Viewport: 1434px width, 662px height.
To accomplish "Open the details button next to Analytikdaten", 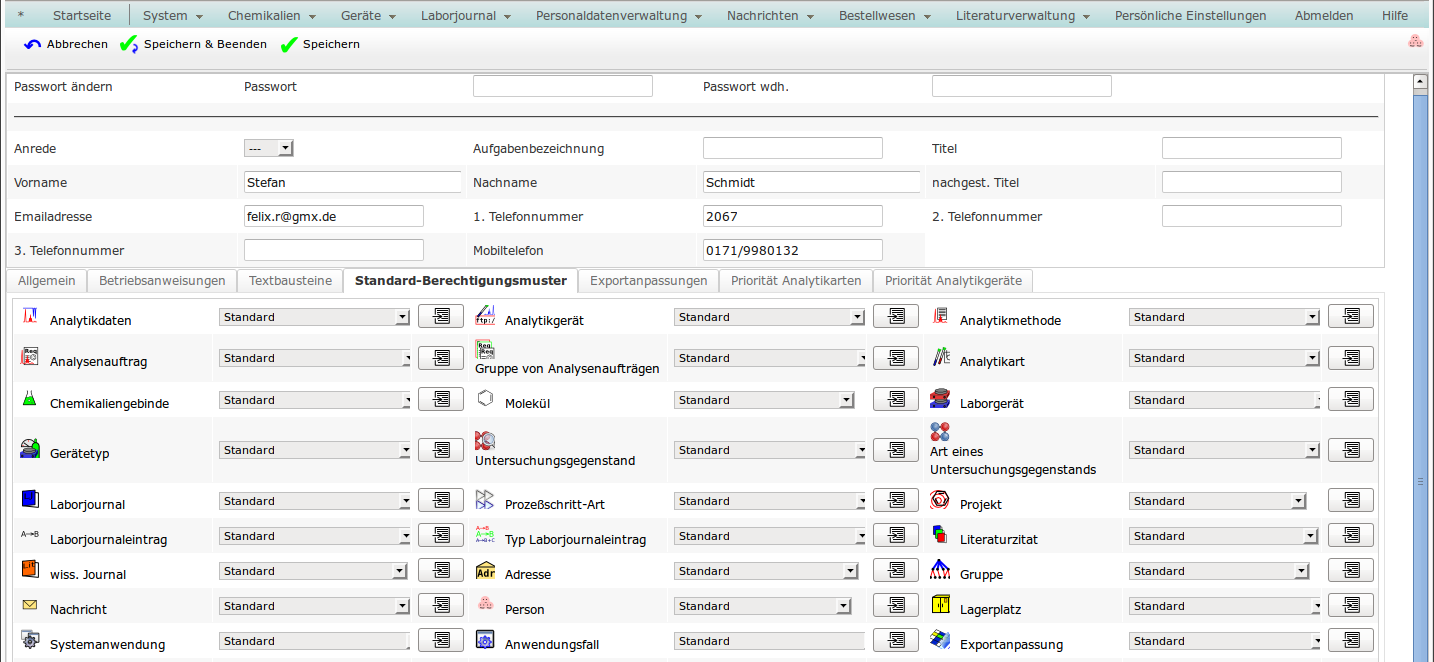I will click(x=440, y=317).
